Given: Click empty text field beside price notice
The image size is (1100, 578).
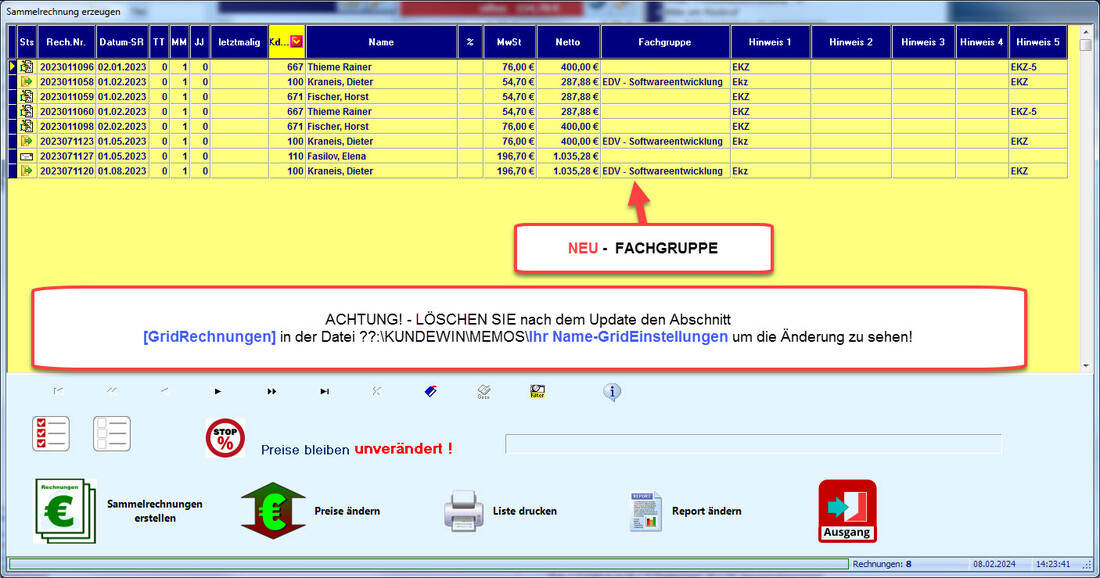Looking at the screenshot, I should point(752,444).
